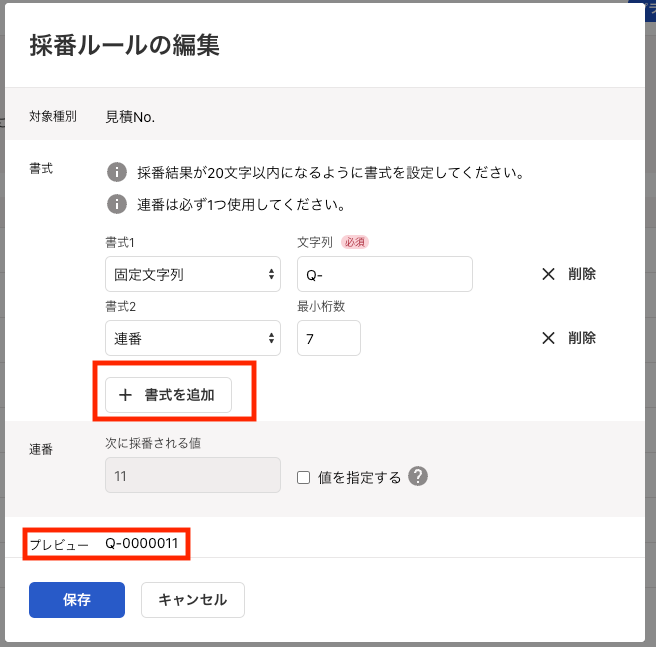The image size is (656, 647).
Task: Click the 書式2 label
Action: coord(120,306)
